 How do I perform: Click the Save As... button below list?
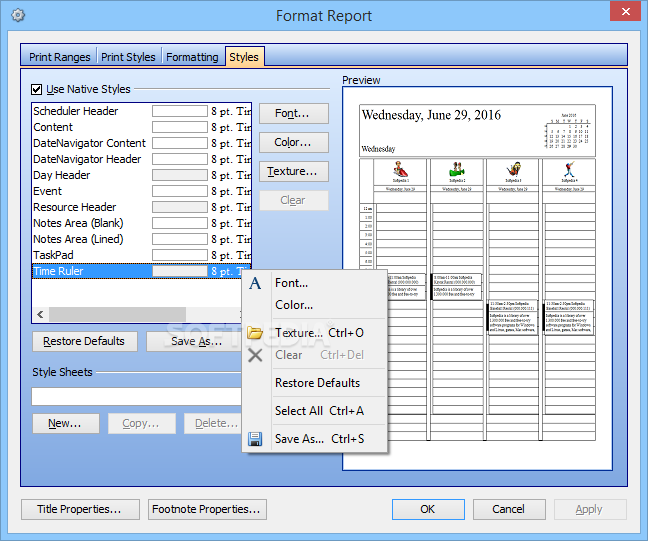(194, 341)
